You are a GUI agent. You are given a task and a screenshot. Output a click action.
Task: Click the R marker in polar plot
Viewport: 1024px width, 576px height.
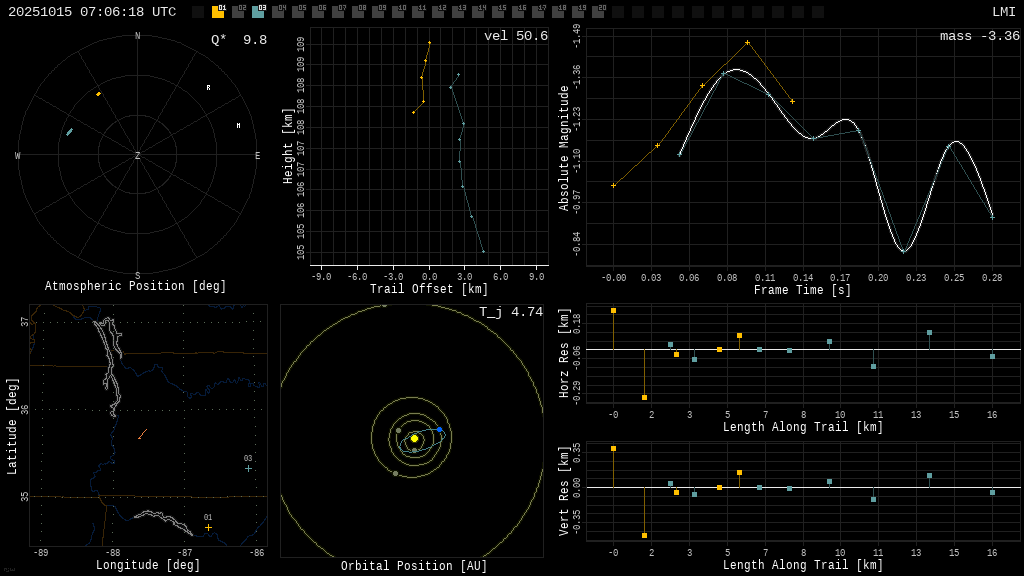click(209, 88)
